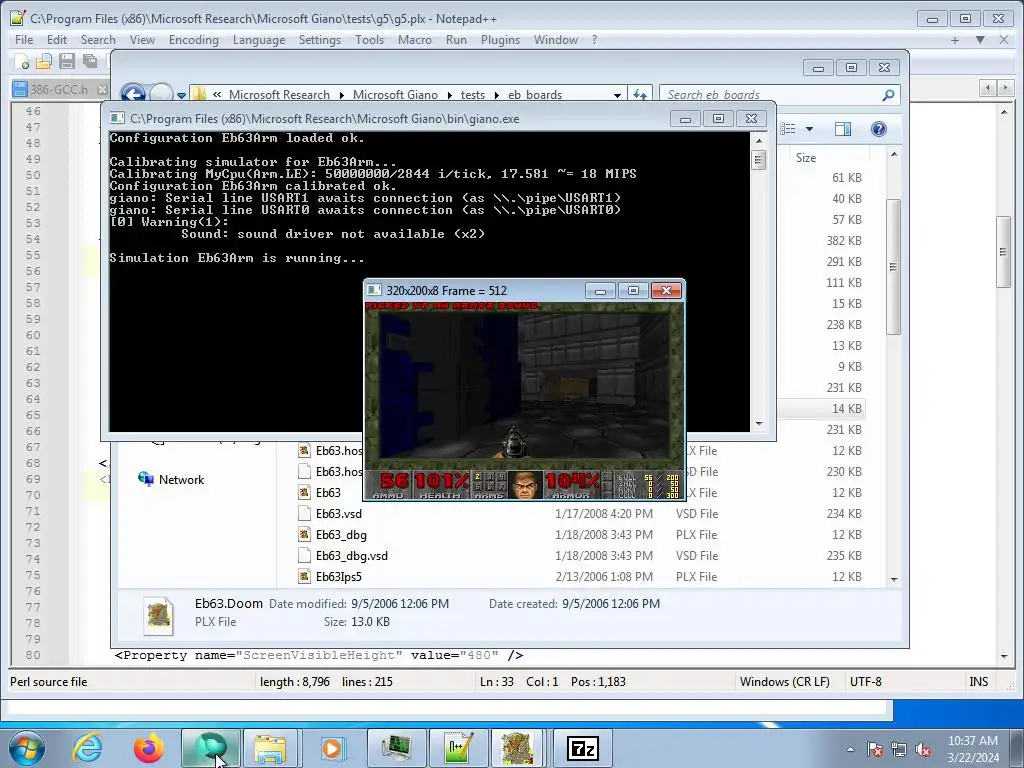
Task: Click the Save icon in Notepad++ toolbar
Action: [x=67, y=62]
